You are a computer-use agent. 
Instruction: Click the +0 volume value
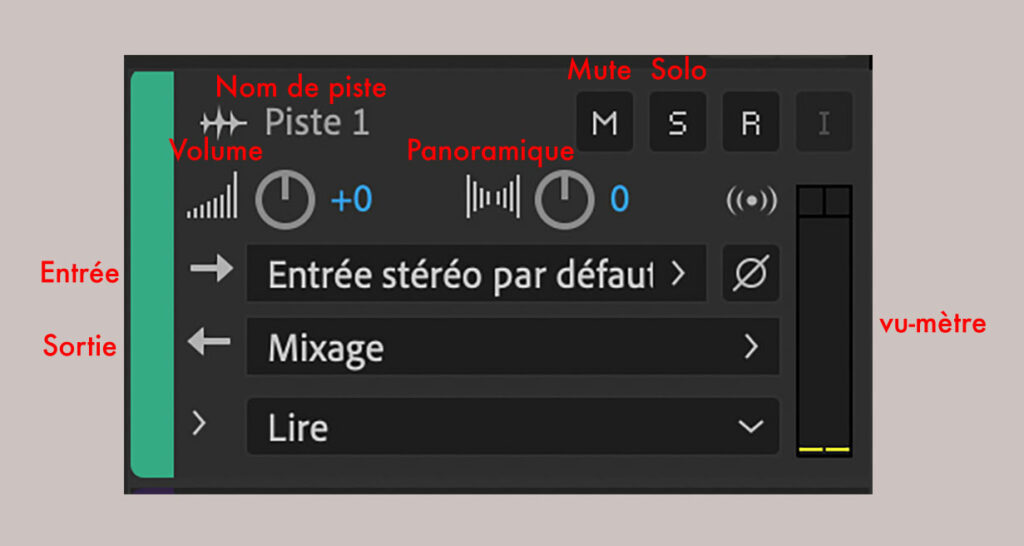coord(351,200)
